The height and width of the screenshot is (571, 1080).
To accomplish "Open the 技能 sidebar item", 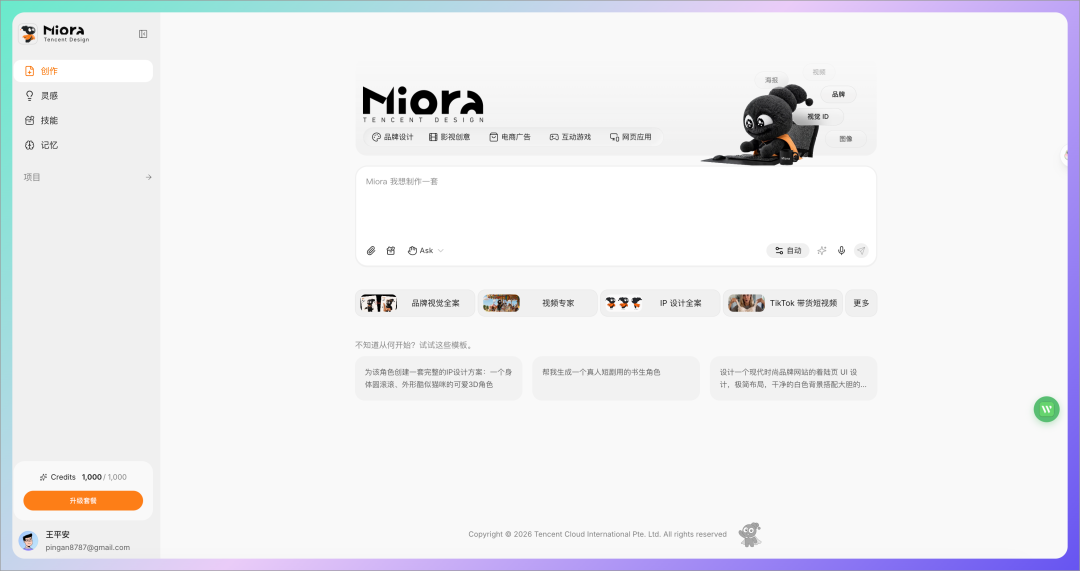I will point(83,121).
